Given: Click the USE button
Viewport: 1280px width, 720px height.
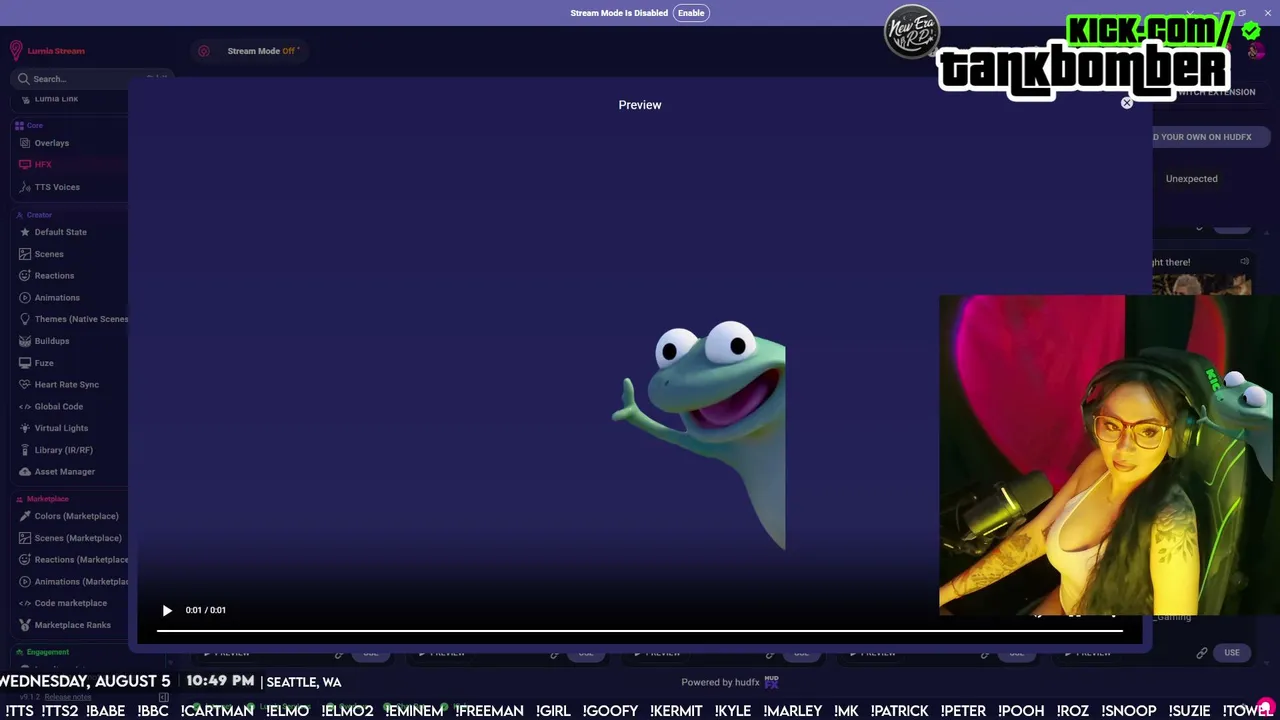Looking at the screenshot, I should point(1232,653).
